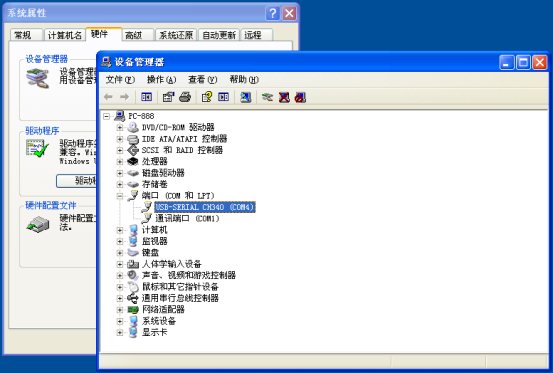The image size is (553, 373).
Task: Select the 声音、视频和游戏控制器 label
Action: tap(189, 275)
